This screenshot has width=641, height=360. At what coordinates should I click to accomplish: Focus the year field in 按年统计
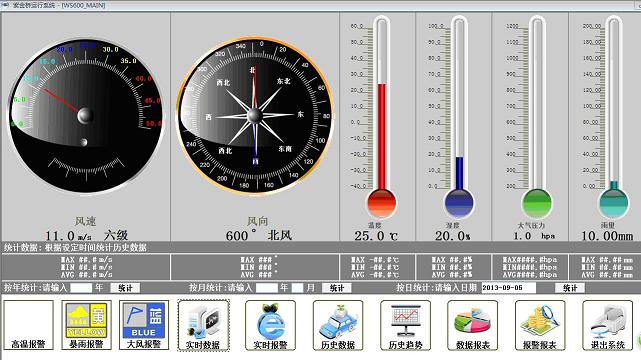81,288
